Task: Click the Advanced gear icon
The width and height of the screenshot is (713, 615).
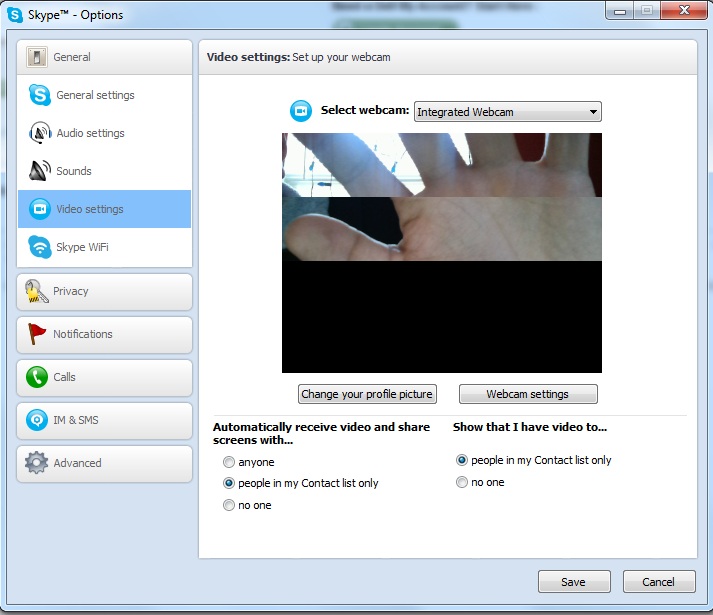Action: [36, 463]
